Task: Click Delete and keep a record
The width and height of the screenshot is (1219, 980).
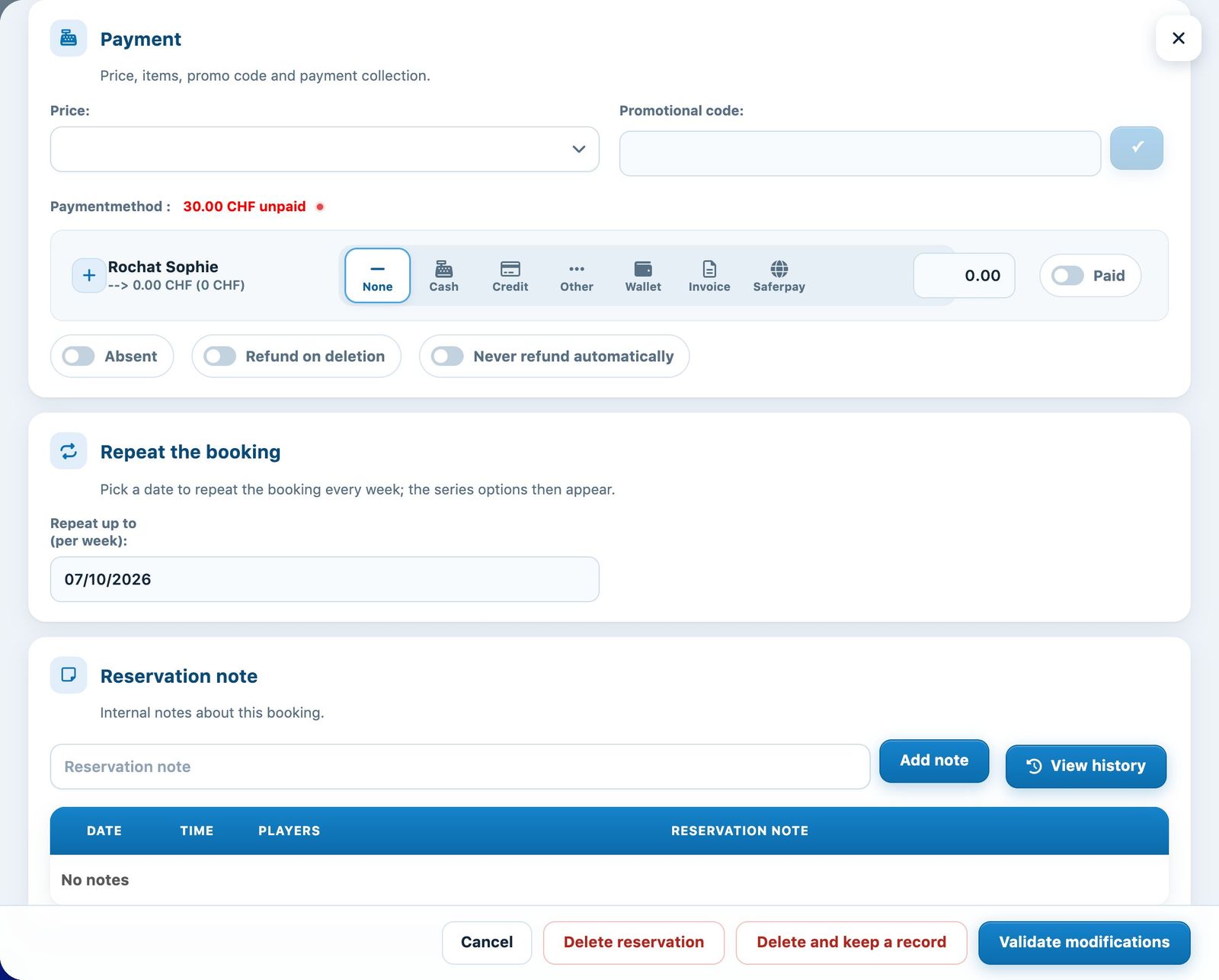Action: coord(851,943)
